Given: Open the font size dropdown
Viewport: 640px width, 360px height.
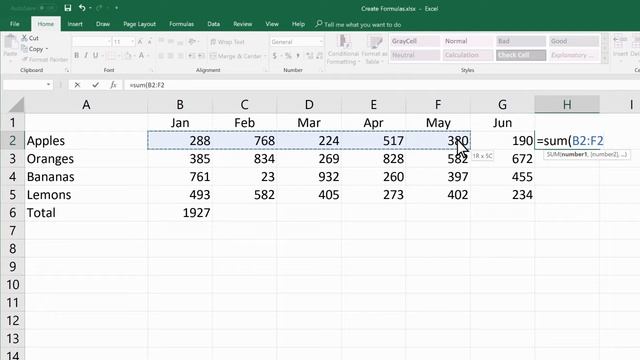Looking at the screenshot, I should (132, 42).
